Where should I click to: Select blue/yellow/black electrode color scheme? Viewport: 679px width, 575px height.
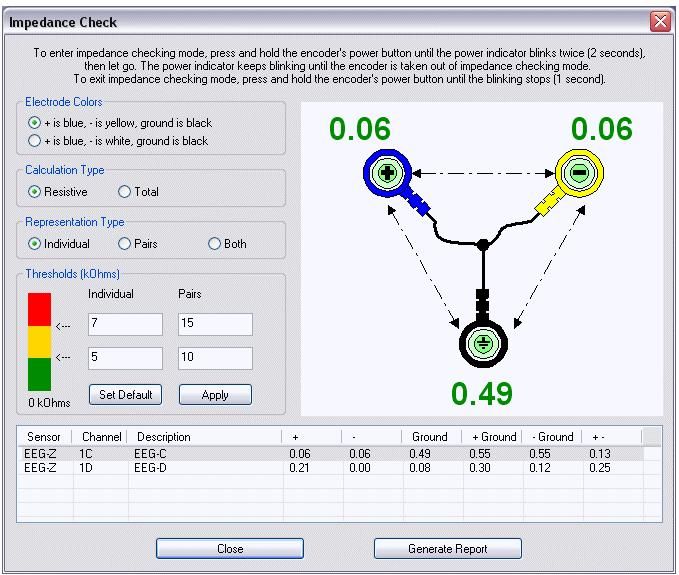[35, 123]
